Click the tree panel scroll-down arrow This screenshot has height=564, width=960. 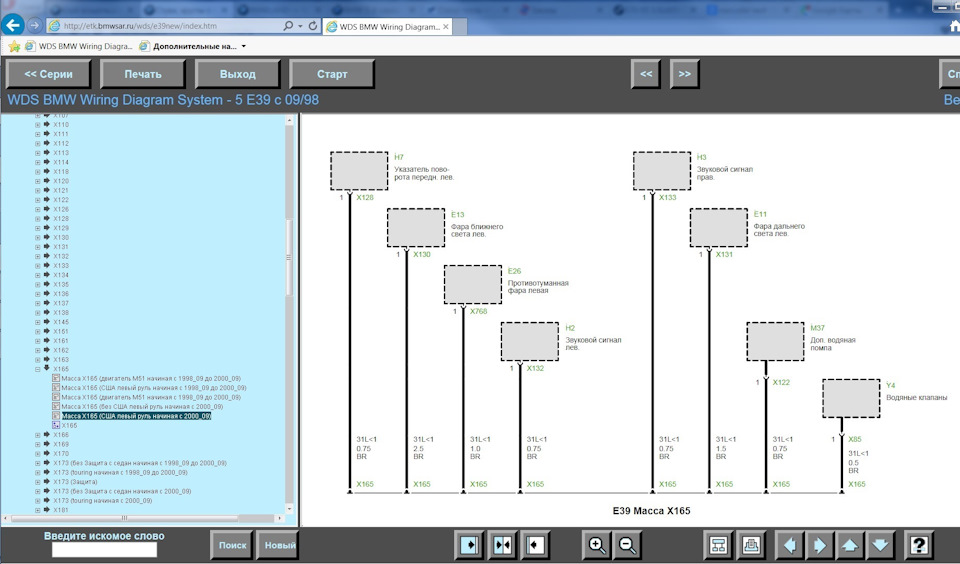click(290, 509)
